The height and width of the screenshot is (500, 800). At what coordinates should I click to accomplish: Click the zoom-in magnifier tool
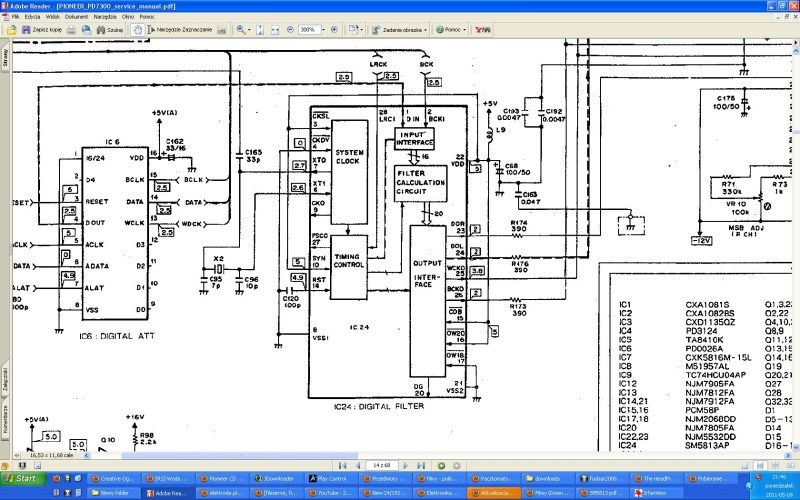point(240,30)
